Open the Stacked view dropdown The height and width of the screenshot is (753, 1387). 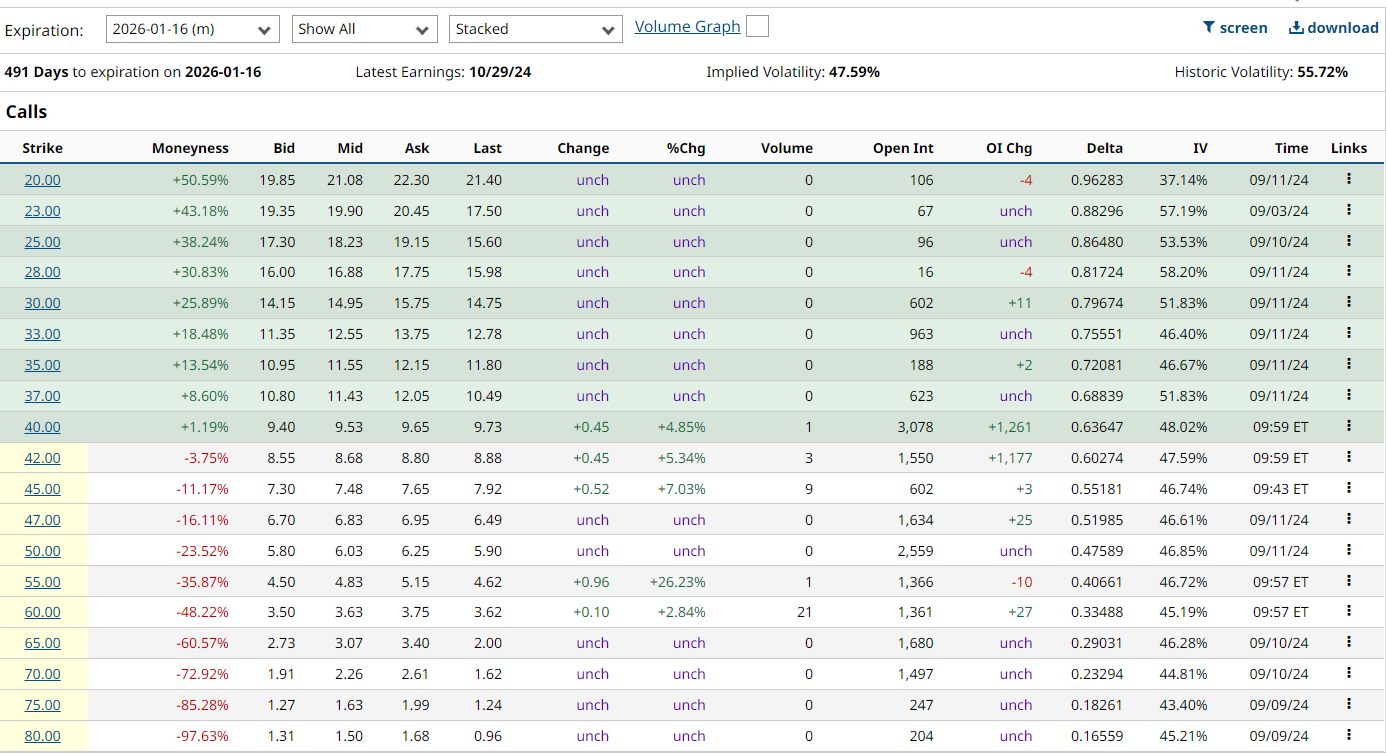(536, 29)
